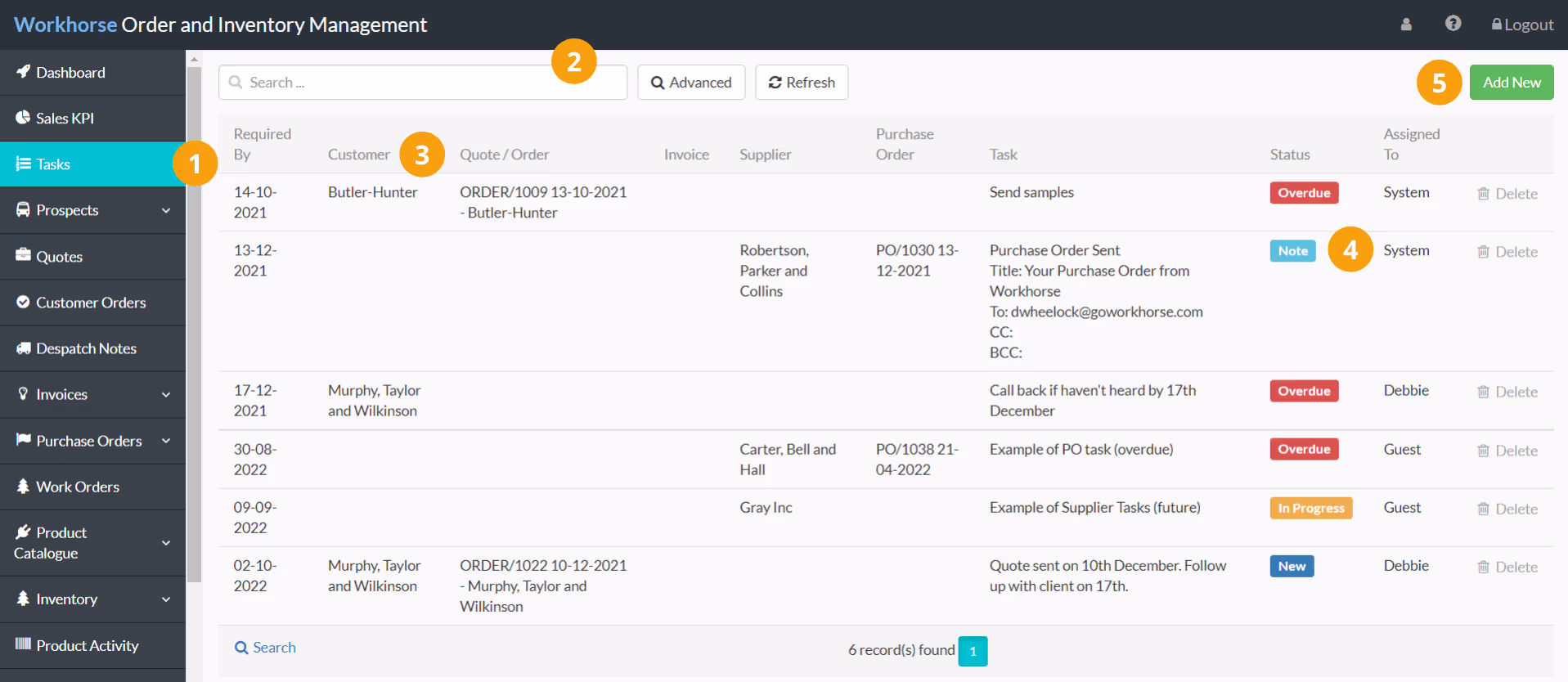Select page 1 in pagination
The width and height of the screenshot is (1568, 682).
click(x=973, y=652)
